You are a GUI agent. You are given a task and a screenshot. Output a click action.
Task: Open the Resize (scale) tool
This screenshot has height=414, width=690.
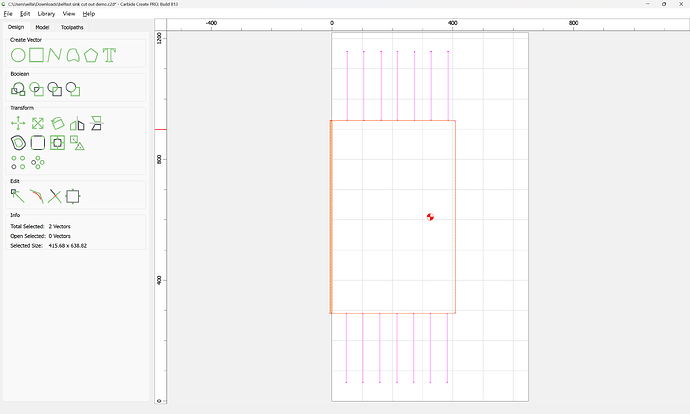coord(38,123)
